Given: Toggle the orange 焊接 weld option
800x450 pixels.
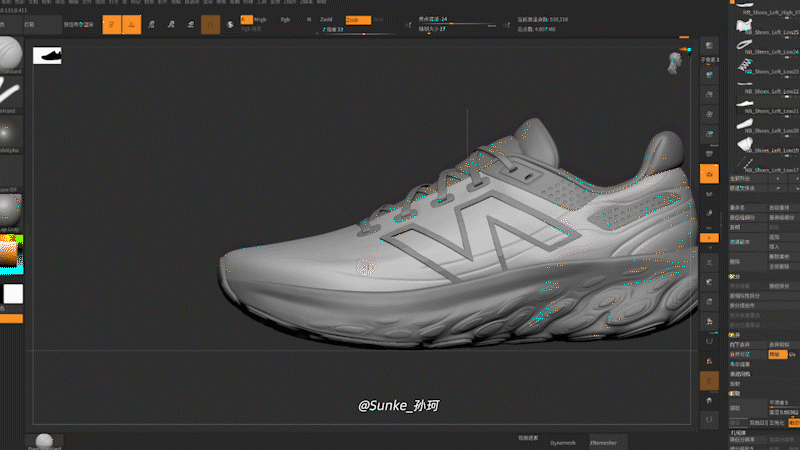Looking at the screenshot, I should click(778, 354).
